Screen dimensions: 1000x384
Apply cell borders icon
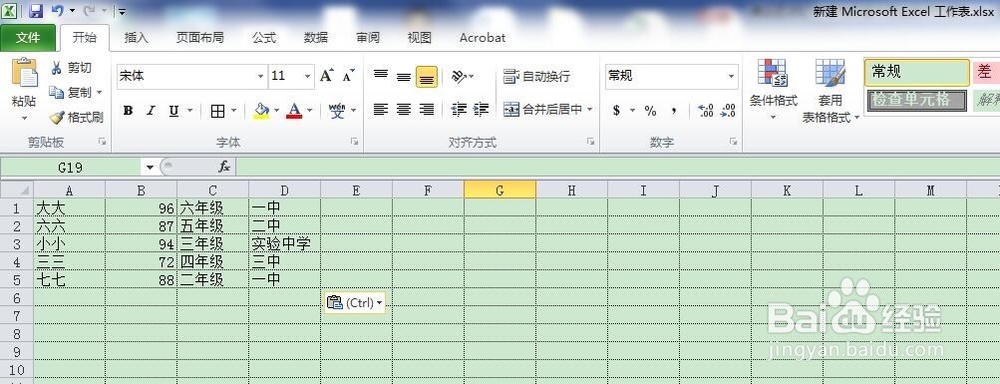tap(217, 111)
